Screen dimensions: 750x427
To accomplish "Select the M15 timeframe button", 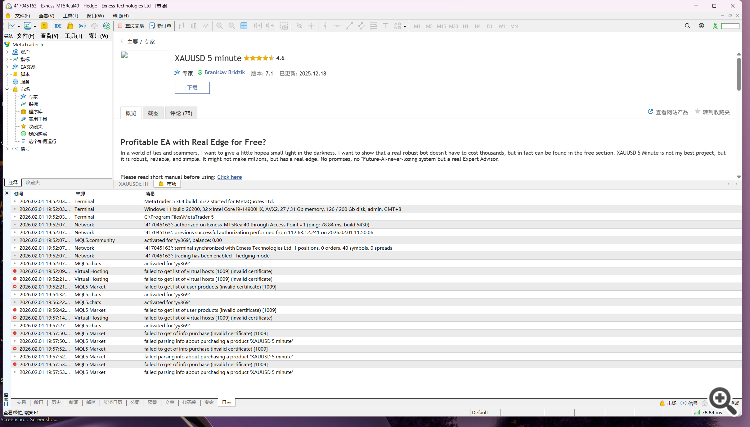I will pyautogui.click(x=441, y=26).
